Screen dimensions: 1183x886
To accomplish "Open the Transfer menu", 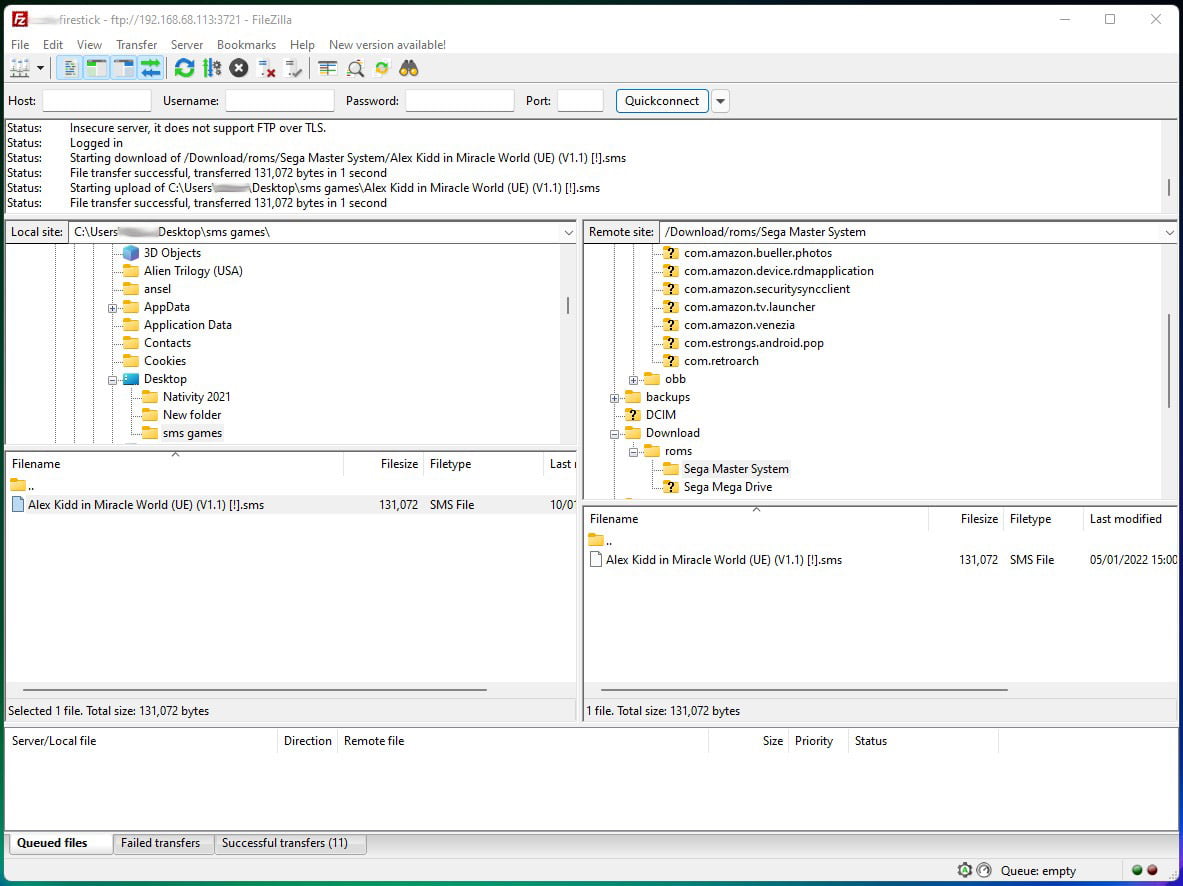I will tap(137, 45).
